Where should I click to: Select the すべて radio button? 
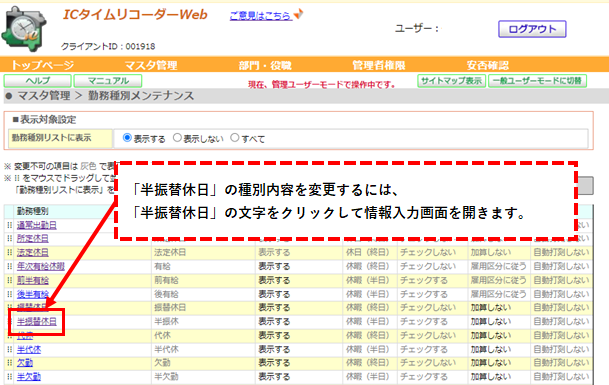pyautogui.click(x=235, y=138)
